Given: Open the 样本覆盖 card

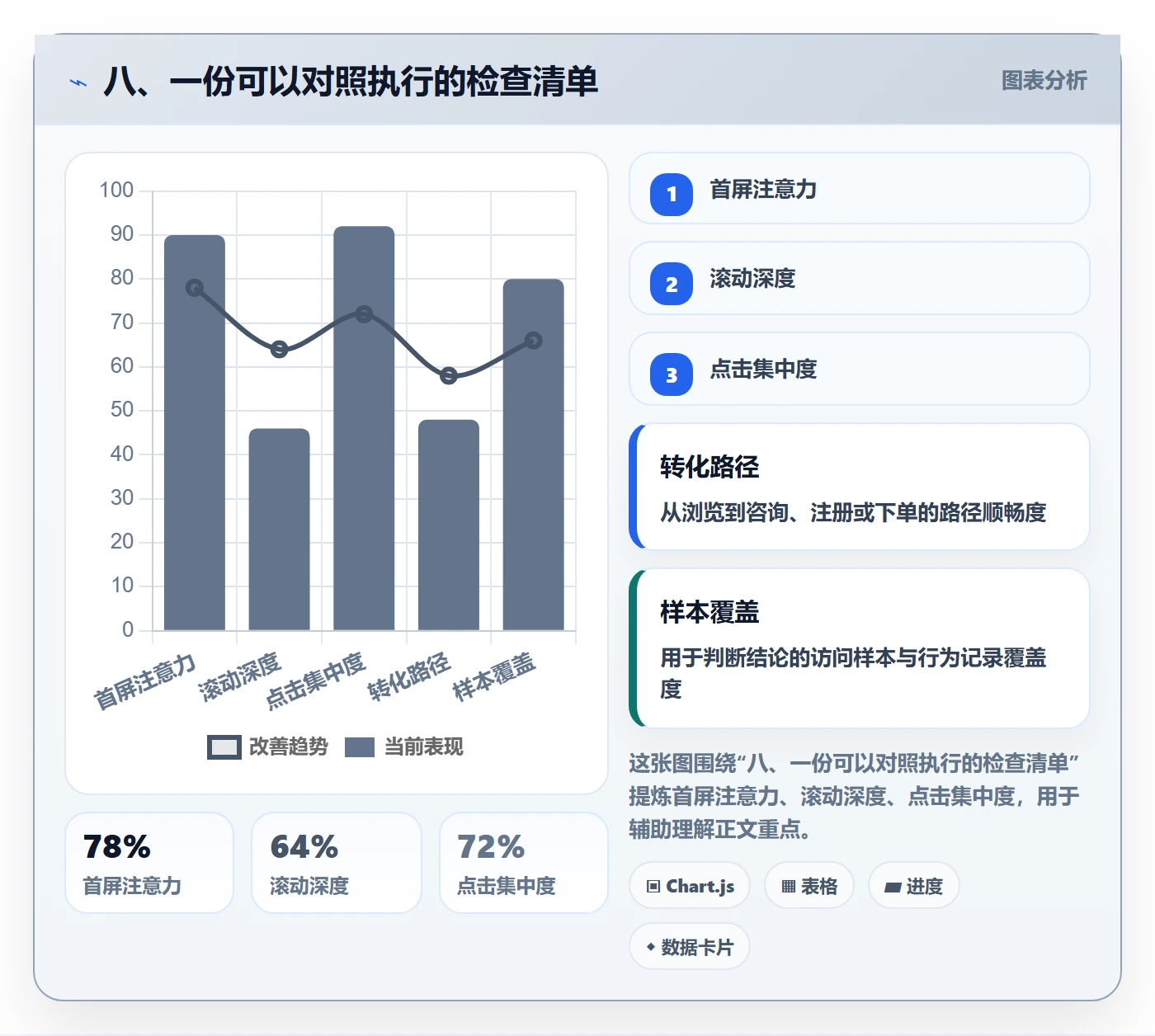Looking at the screenshot, I should click(x=860, y=648).
